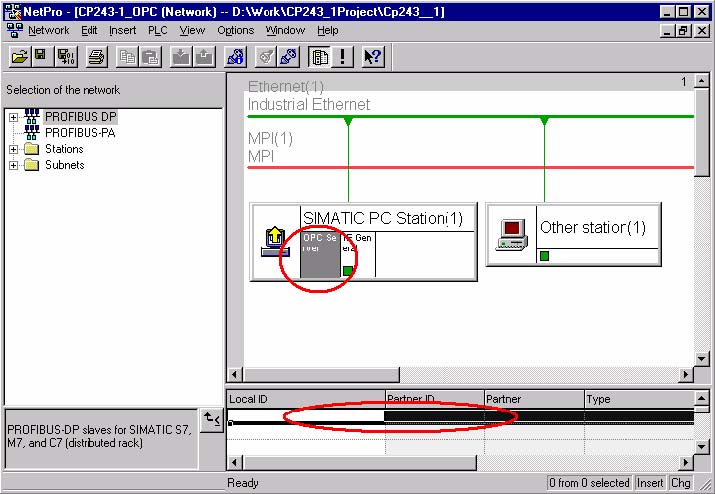715x494 pixels.
Task: Click the PROFIBUS-PA tree icon
Action: (x=31, y=133)
